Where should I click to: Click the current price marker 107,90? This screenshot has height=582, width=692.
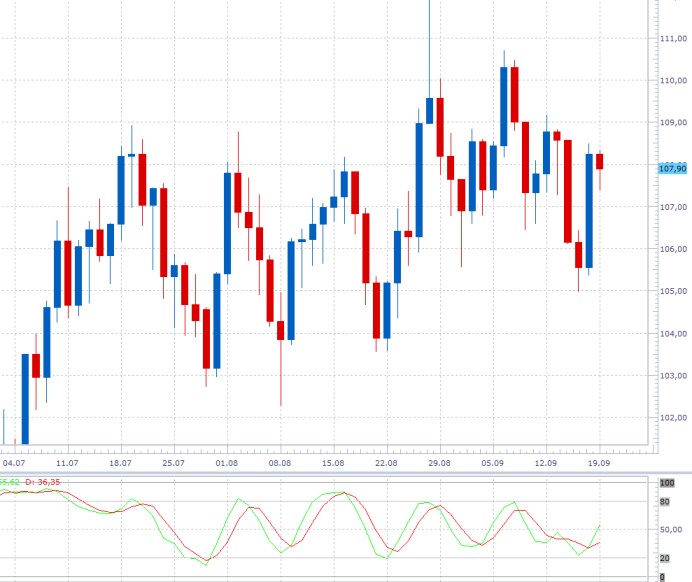[673, 169]
